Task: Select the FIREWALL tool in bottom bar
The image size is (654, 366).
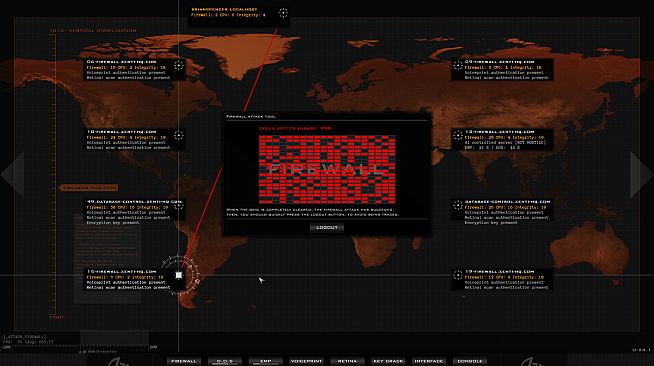Action: click(184, 361)
